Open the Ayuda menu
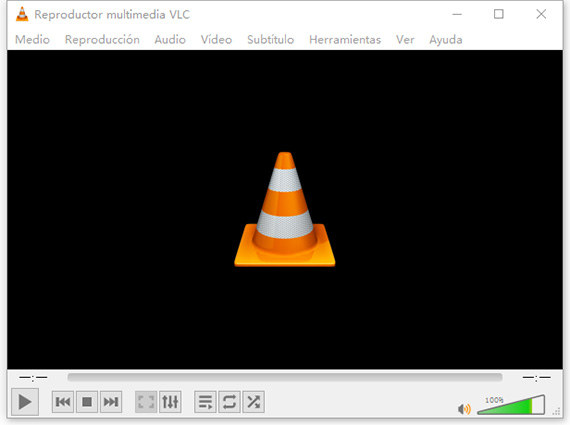 (446, 39)
